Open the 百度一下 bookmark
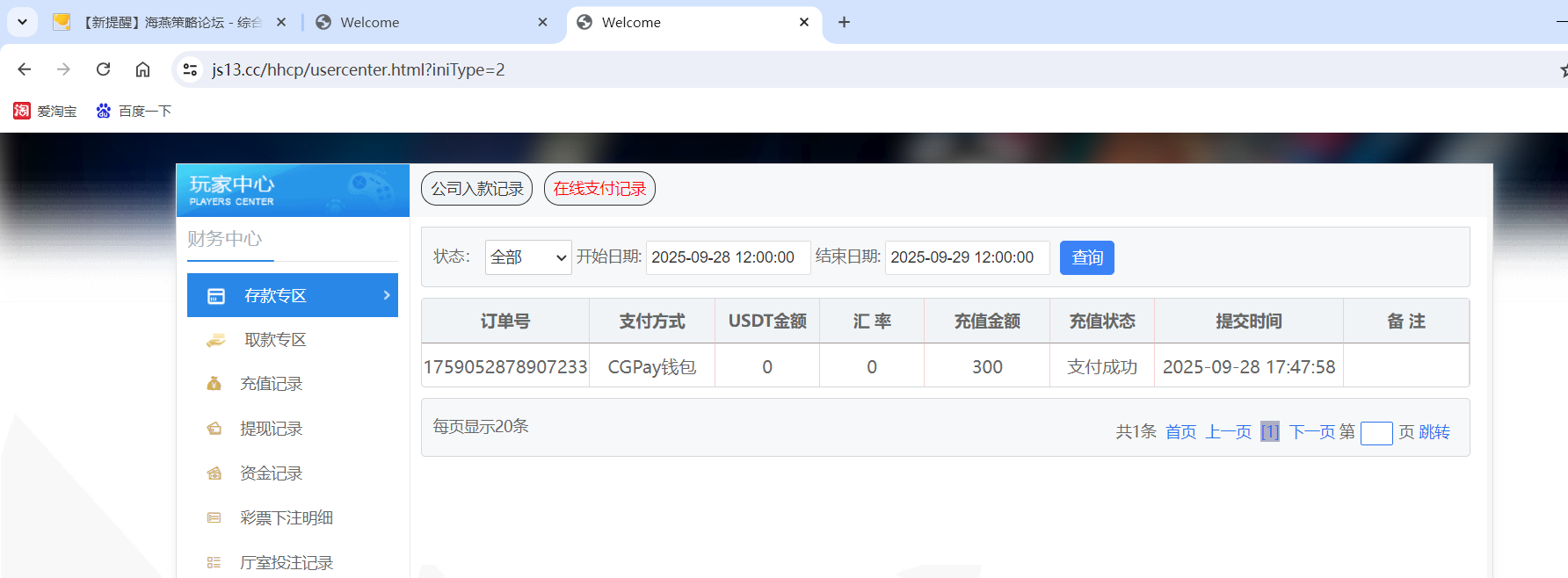Viewport: 1568px width, 578px height. [x=134, y=111]
